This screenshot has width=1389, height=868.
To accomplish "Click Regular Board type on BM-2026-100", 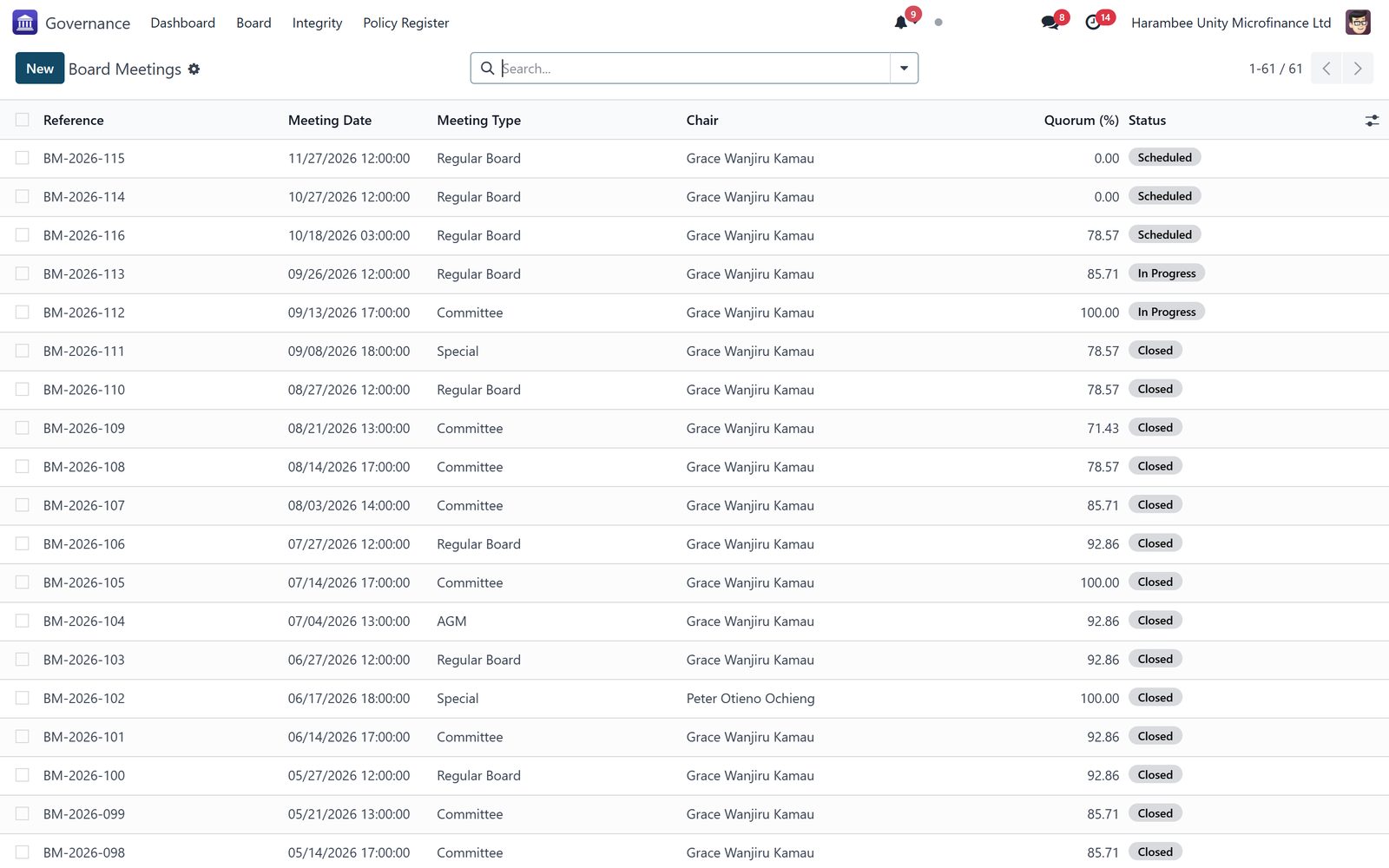I will (478, 776).
